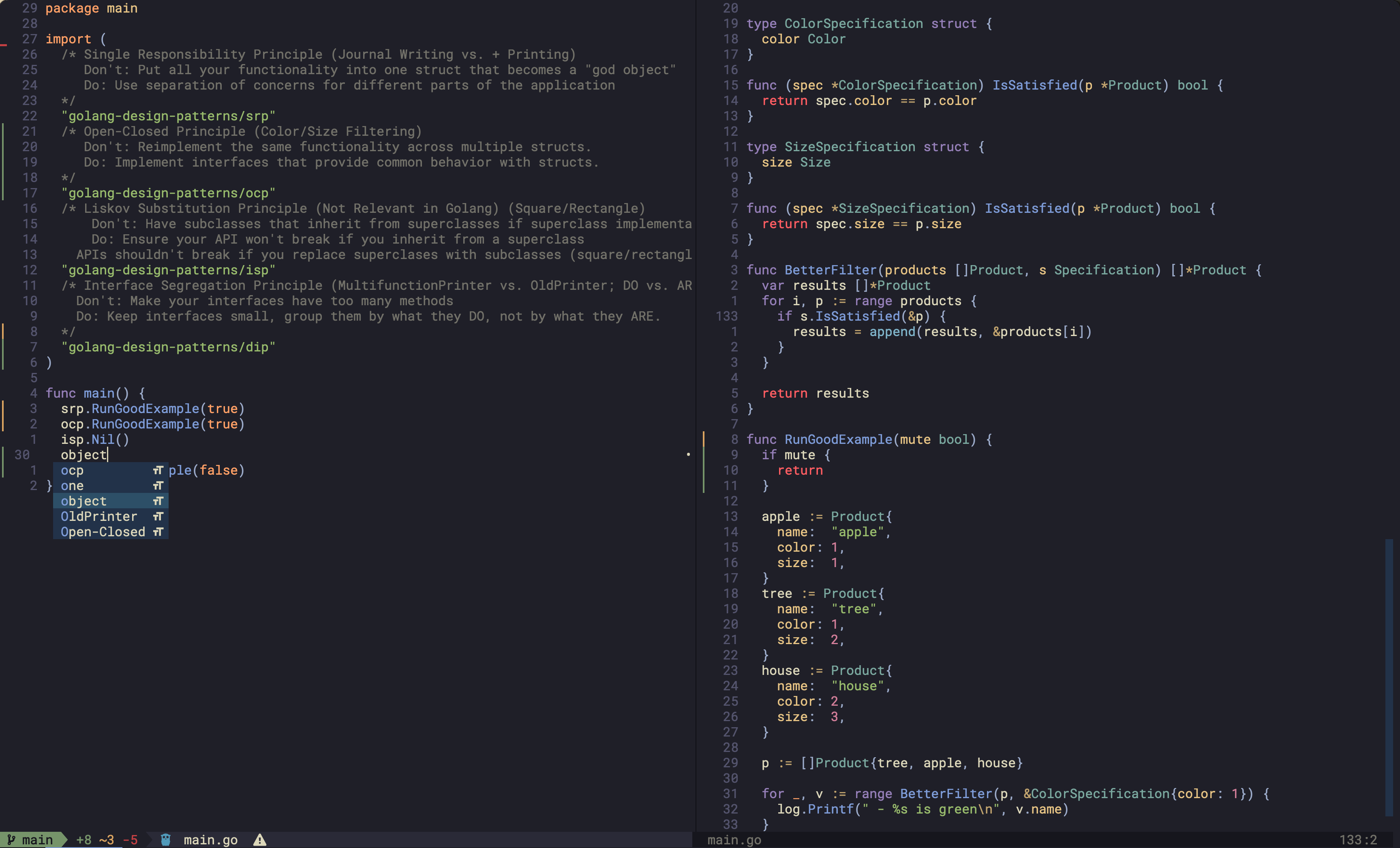Image resolution: width=1400 pixels, height=848 pixels.
Task: Click the text-kind icon beside 'ocp' suggestion
Action: [x=158, y=470]
